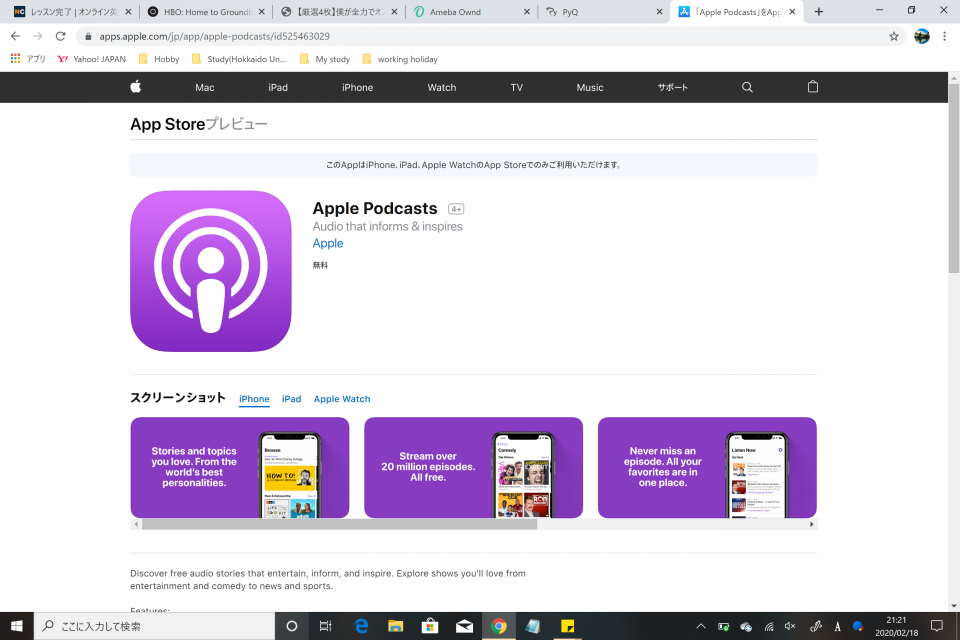Screen dimensions: 960x640
Task: Select the iPhone screenshots tab
Action: (x=254, y=399)
